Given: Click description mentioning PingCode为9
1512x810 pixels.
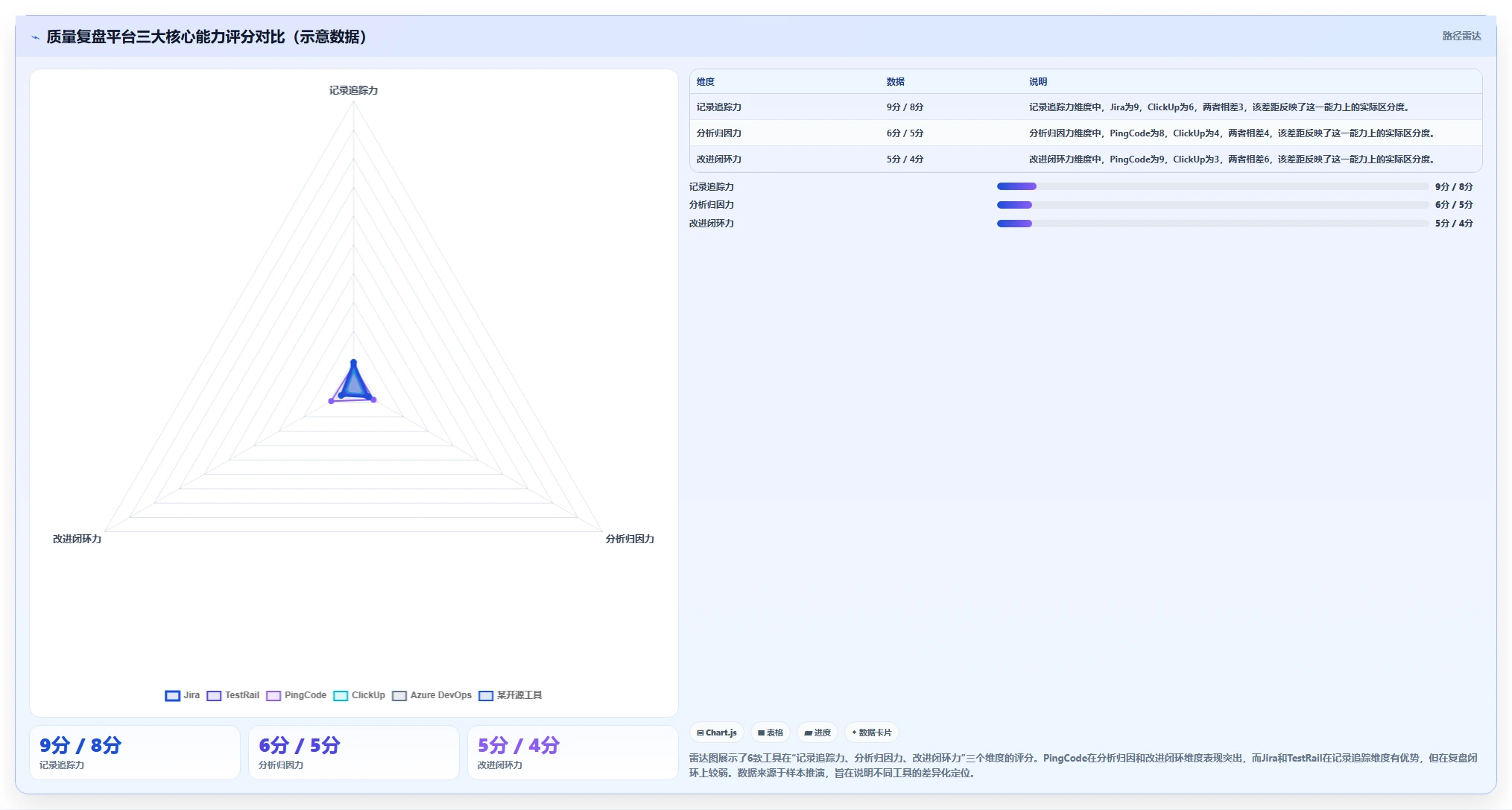Looking at the screenshot, I should click(1232, 159).
